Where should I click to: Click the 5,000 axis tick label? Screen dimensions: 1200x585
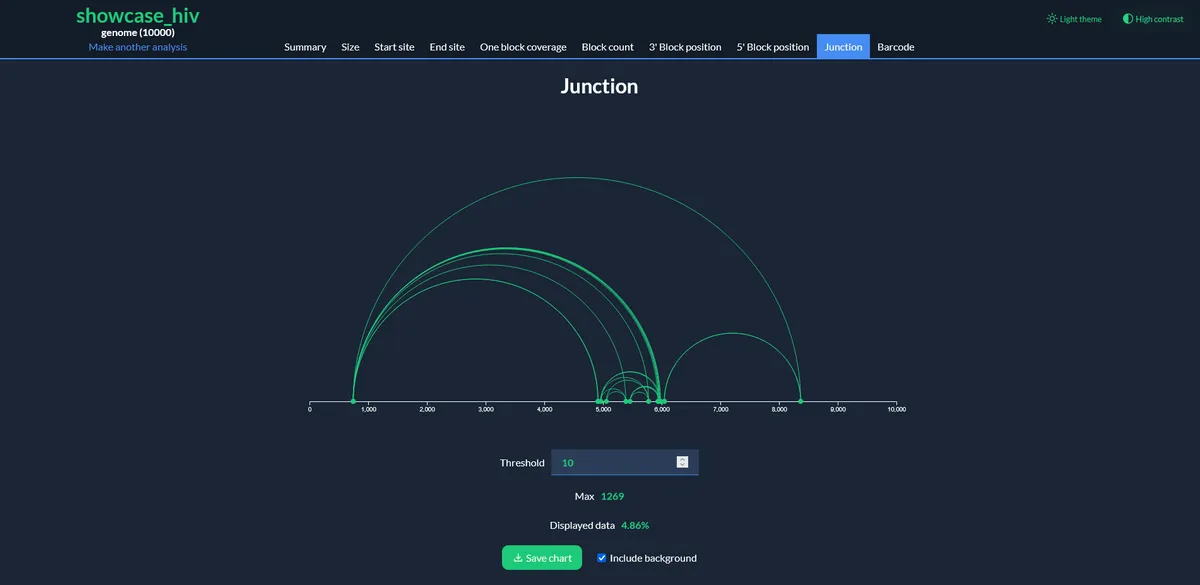point(603,409)
